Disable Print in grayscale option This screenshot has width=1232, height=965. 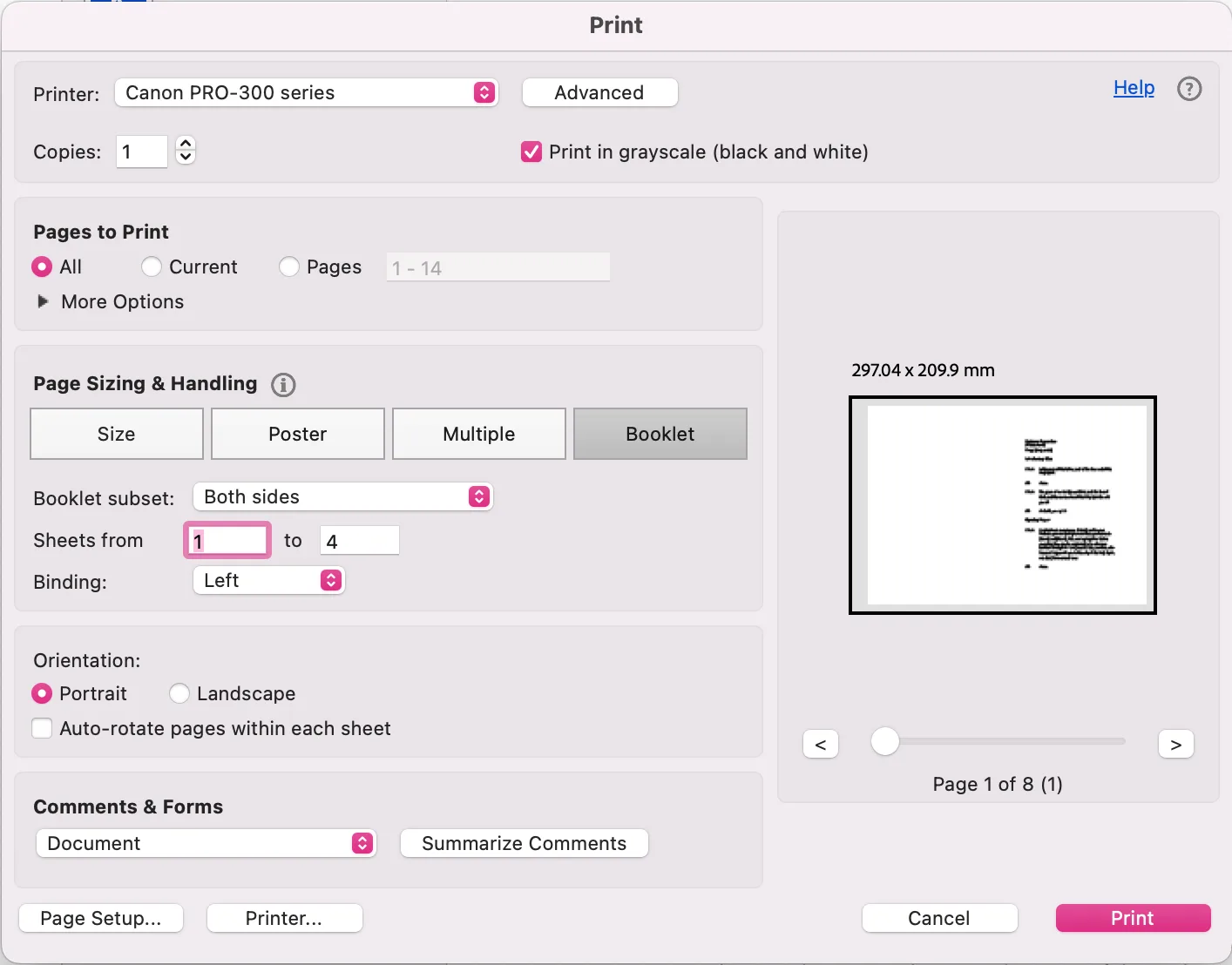(531, 152)
